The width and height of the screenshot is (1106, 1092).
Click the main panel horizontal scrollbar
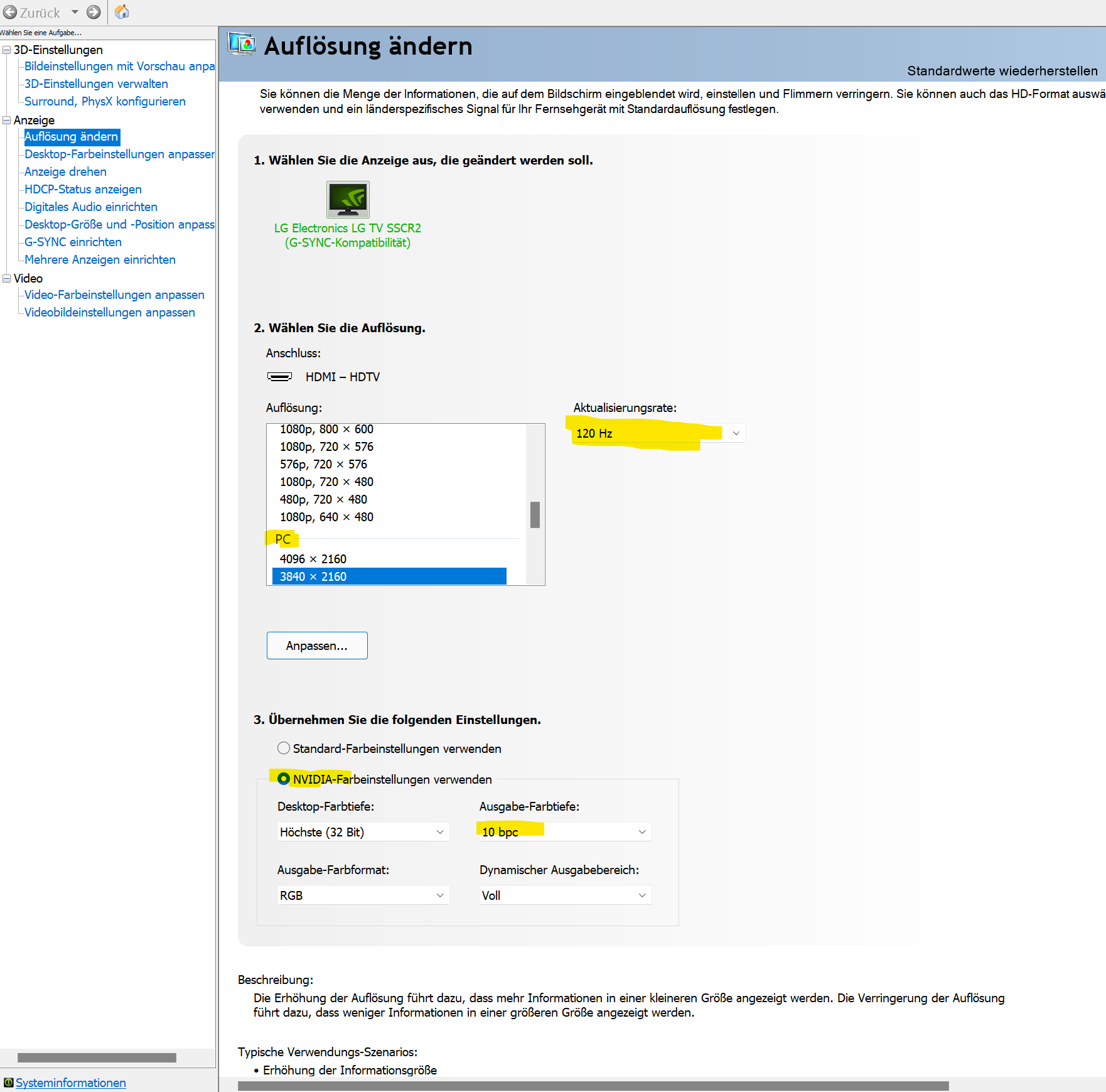(x=593, y=1086)
